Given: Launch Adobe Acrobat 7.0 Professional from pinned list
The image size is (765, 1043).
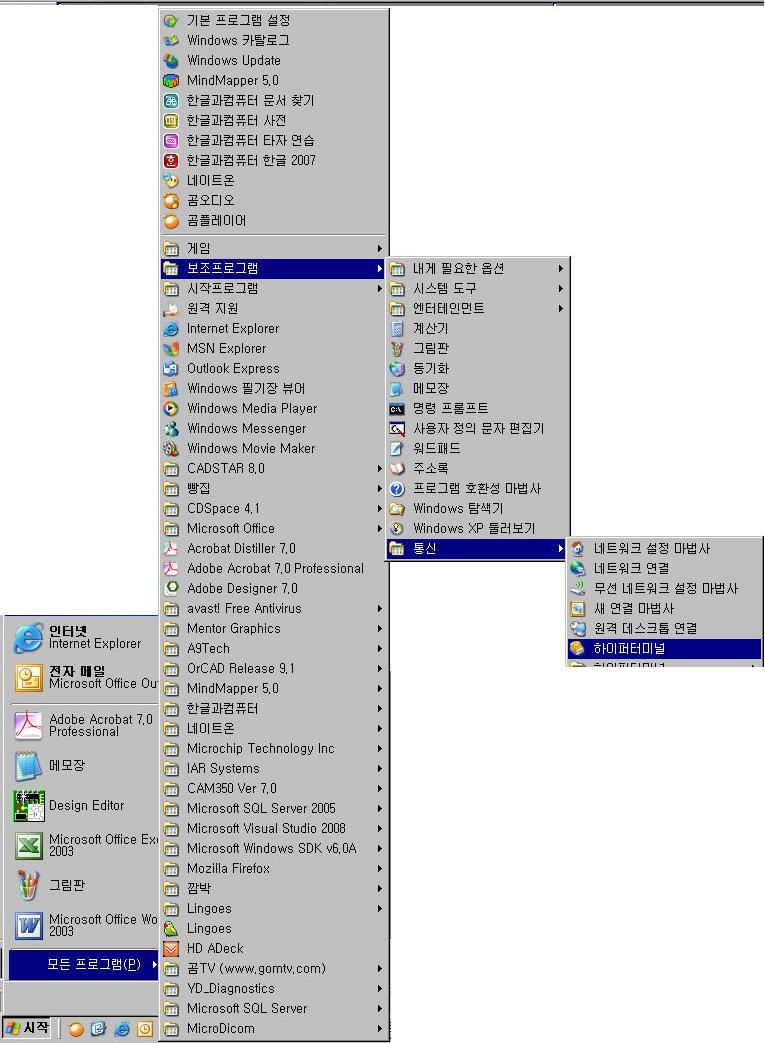Looking at the screenshot, I should [81, 725].
